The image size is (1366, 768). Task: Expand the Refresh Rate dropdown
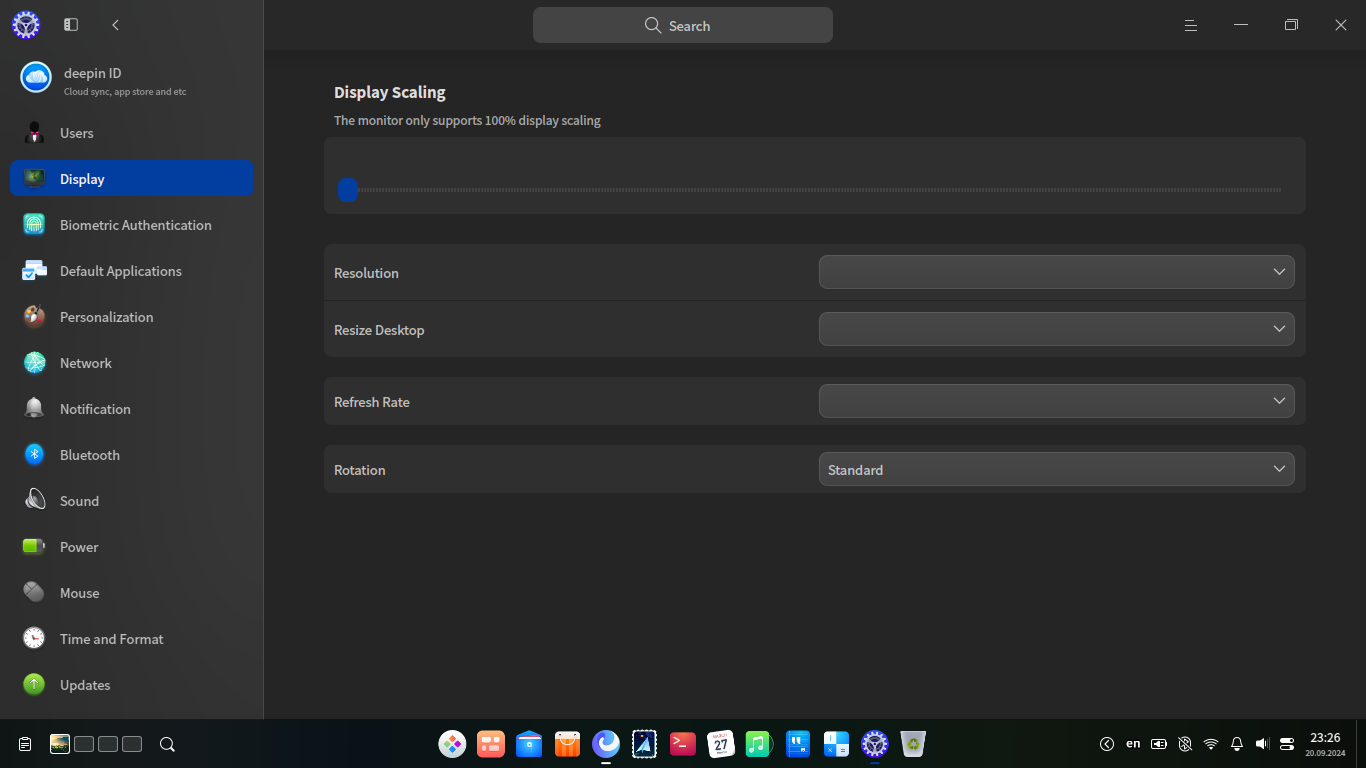click(1057, 401)
